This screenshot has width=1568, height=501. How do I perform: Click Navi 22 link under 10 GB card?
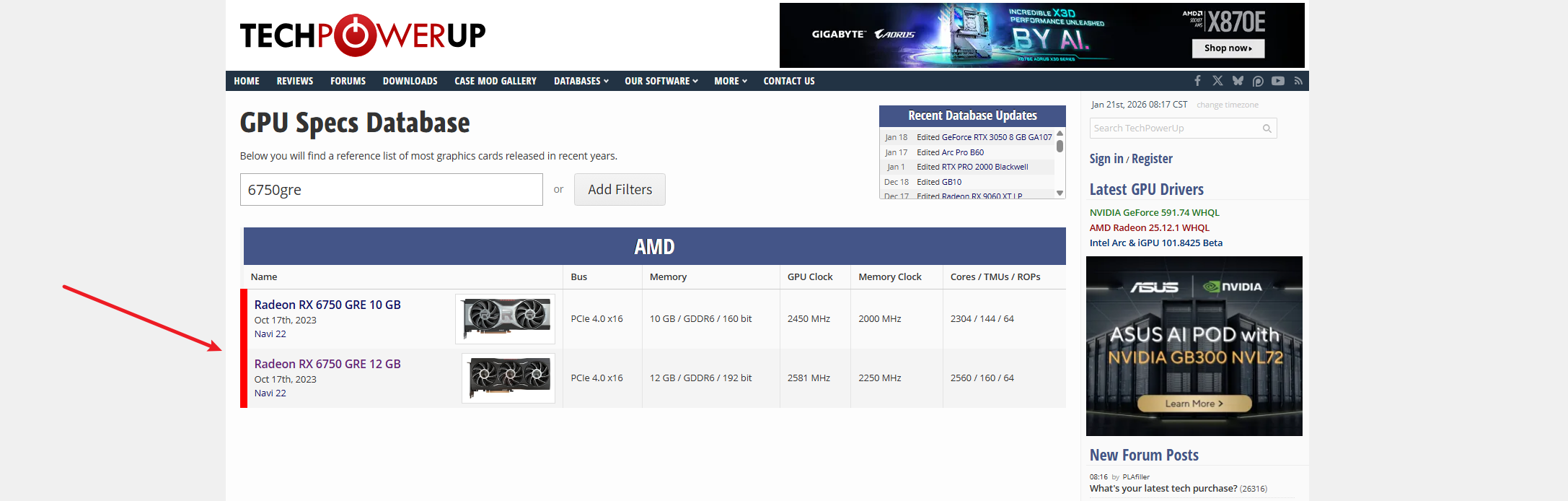(270, 334)
